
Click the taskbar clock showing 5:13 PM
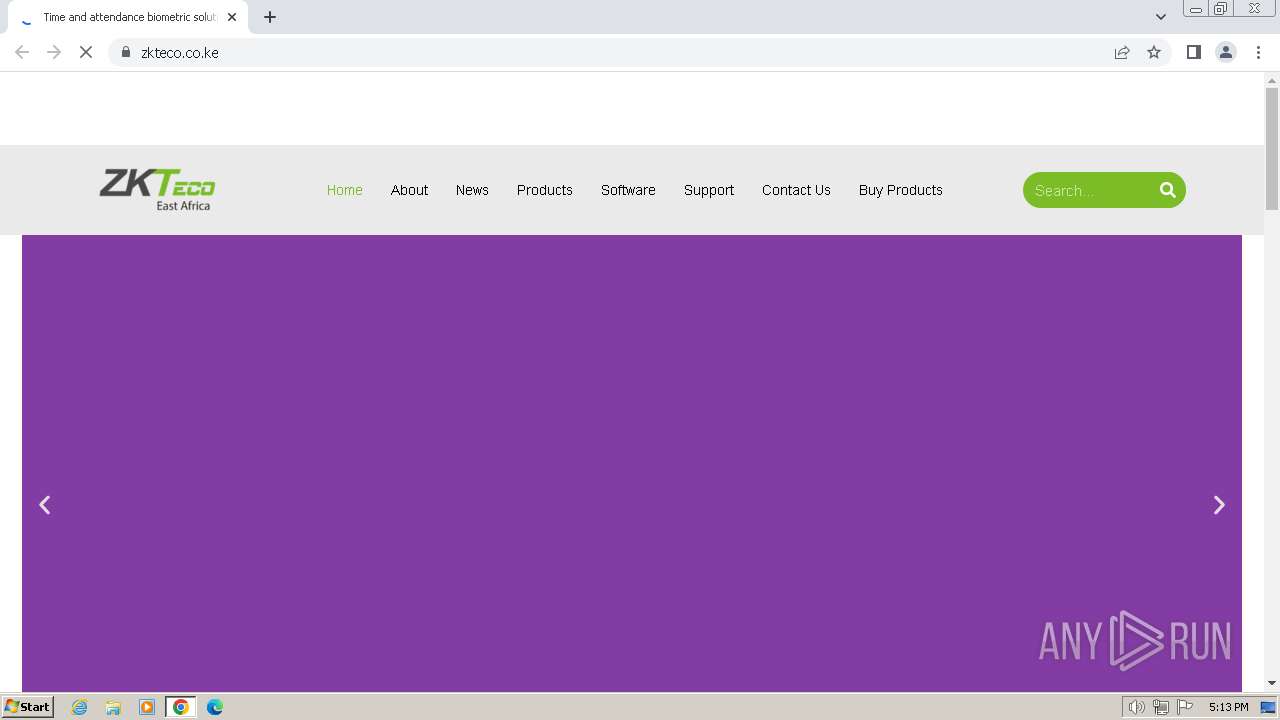1228,707
